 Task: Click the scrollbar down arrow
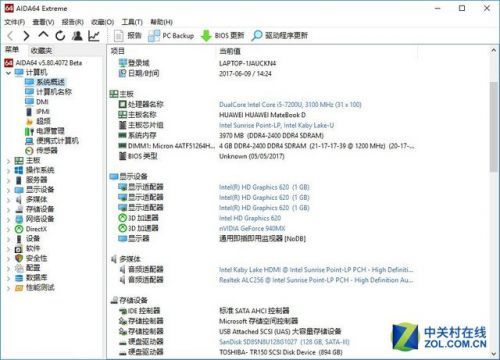click(x=494, y=354)
